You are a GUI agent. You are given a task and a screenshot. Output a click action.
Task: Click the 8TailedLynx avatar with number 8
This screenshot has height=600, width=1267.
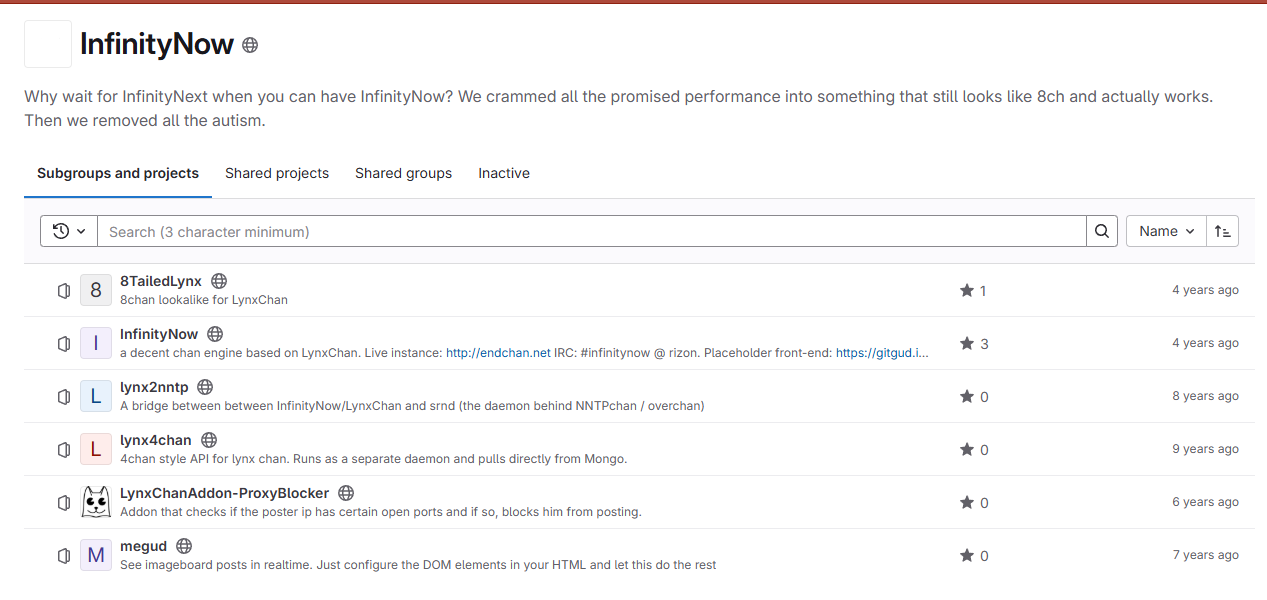96,290
